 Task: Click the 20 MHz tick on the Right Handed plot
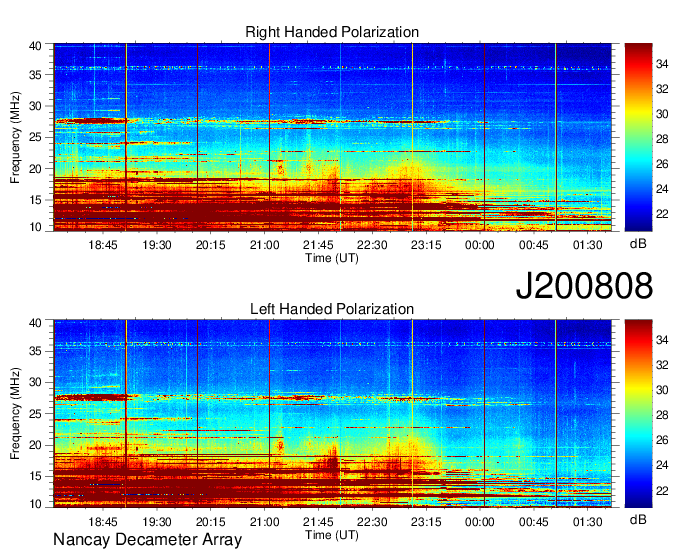[35, 169]
